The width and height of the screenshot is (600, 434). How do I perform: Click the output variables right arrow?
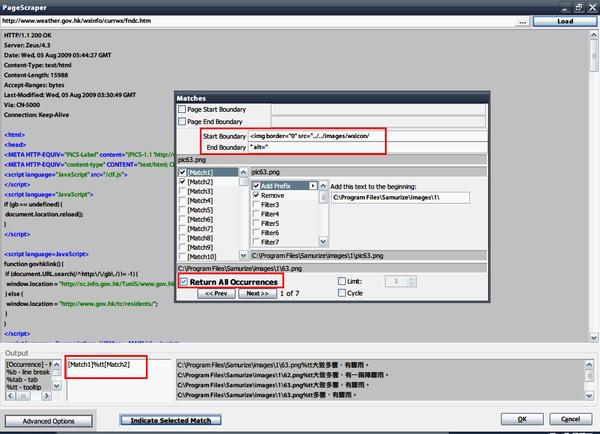(x=46, y=396)
